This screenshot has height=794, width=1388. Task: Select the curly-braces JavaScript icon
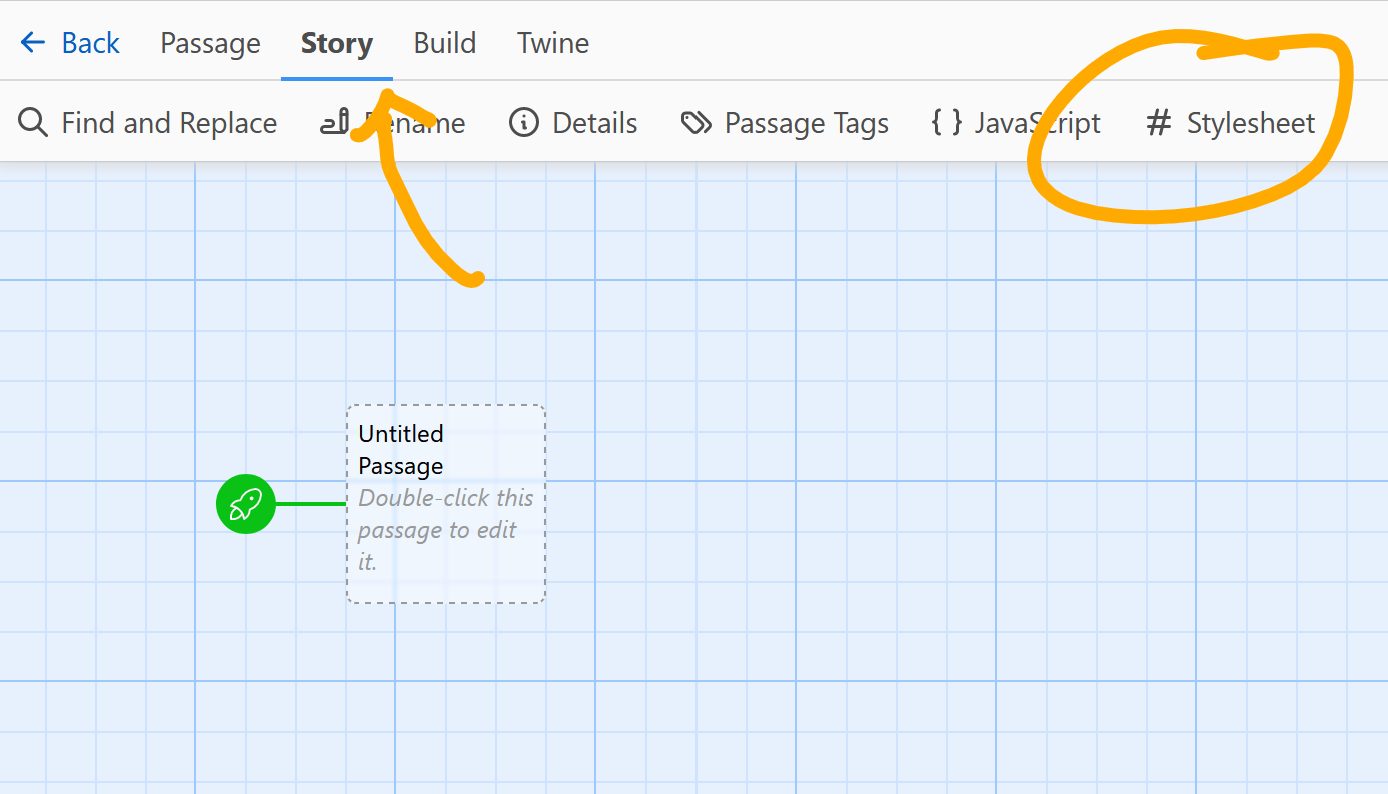click(x=944, y=122)
